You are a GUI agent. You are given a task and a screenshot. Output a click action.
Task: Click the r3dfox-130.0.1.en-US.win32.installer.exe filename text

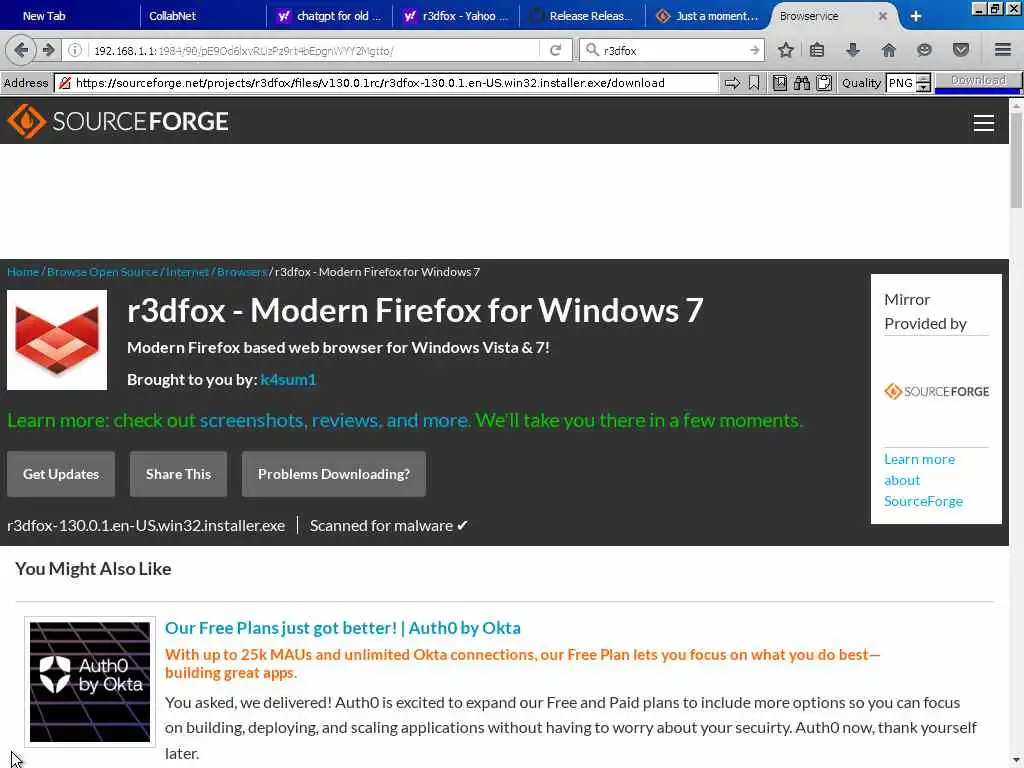(146, 526)
